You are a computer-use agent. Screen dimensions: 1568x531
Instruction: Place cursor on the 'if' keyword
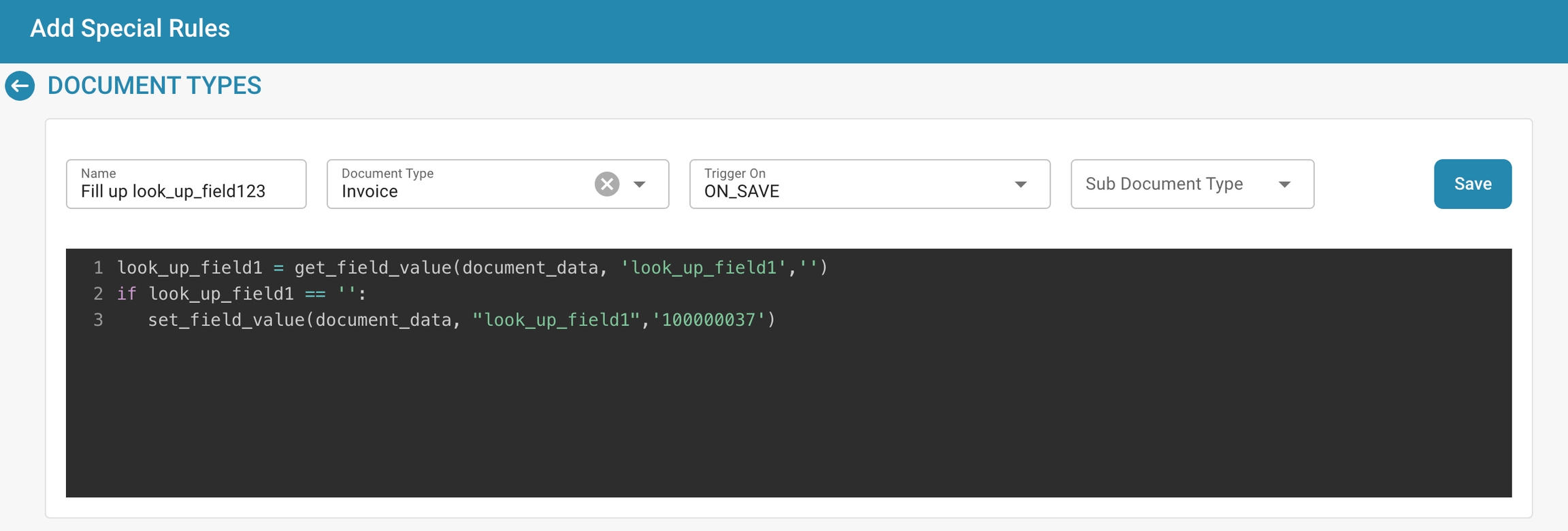pyautogui.click(x=127, y=293)
